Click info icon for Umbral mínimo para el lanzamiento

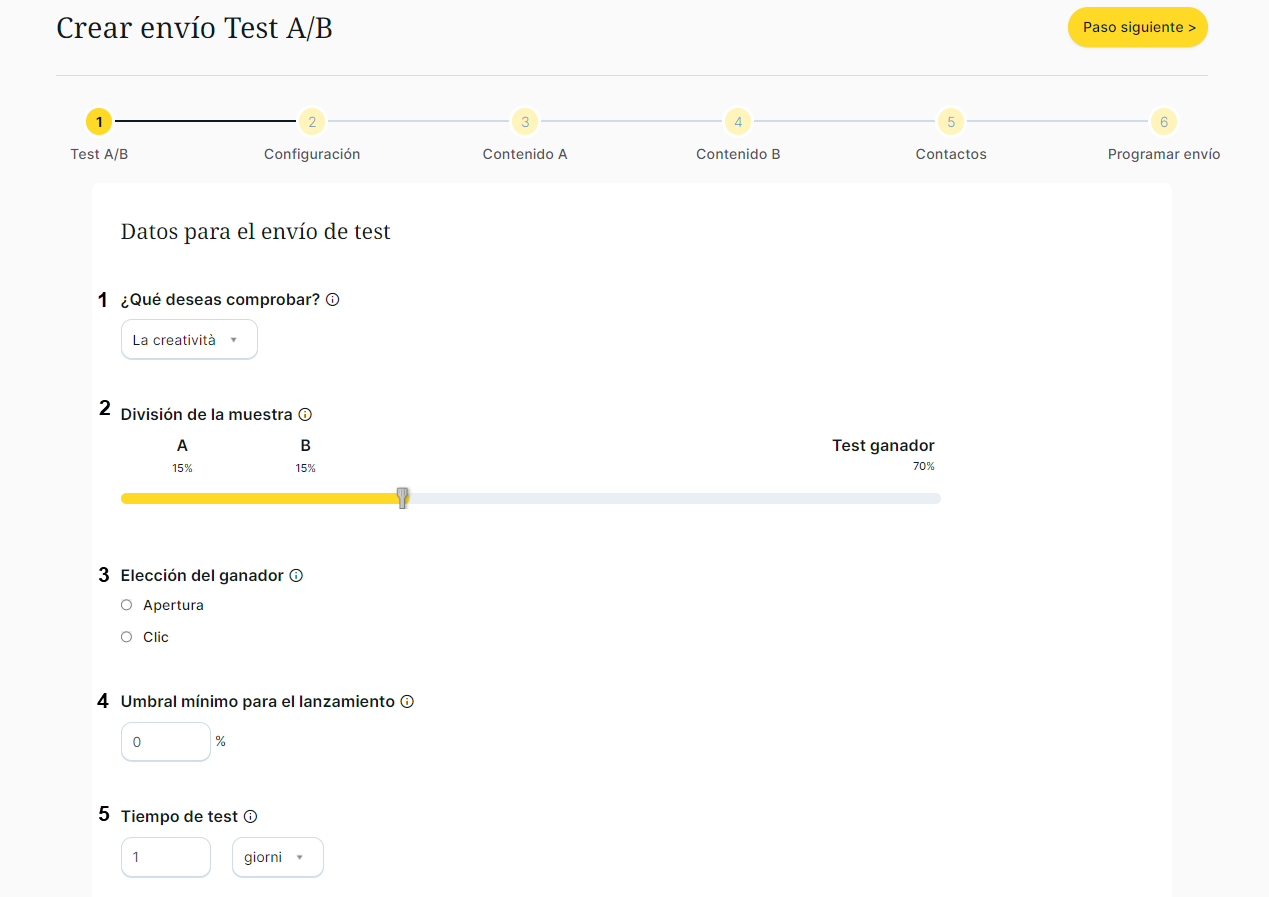407,702
